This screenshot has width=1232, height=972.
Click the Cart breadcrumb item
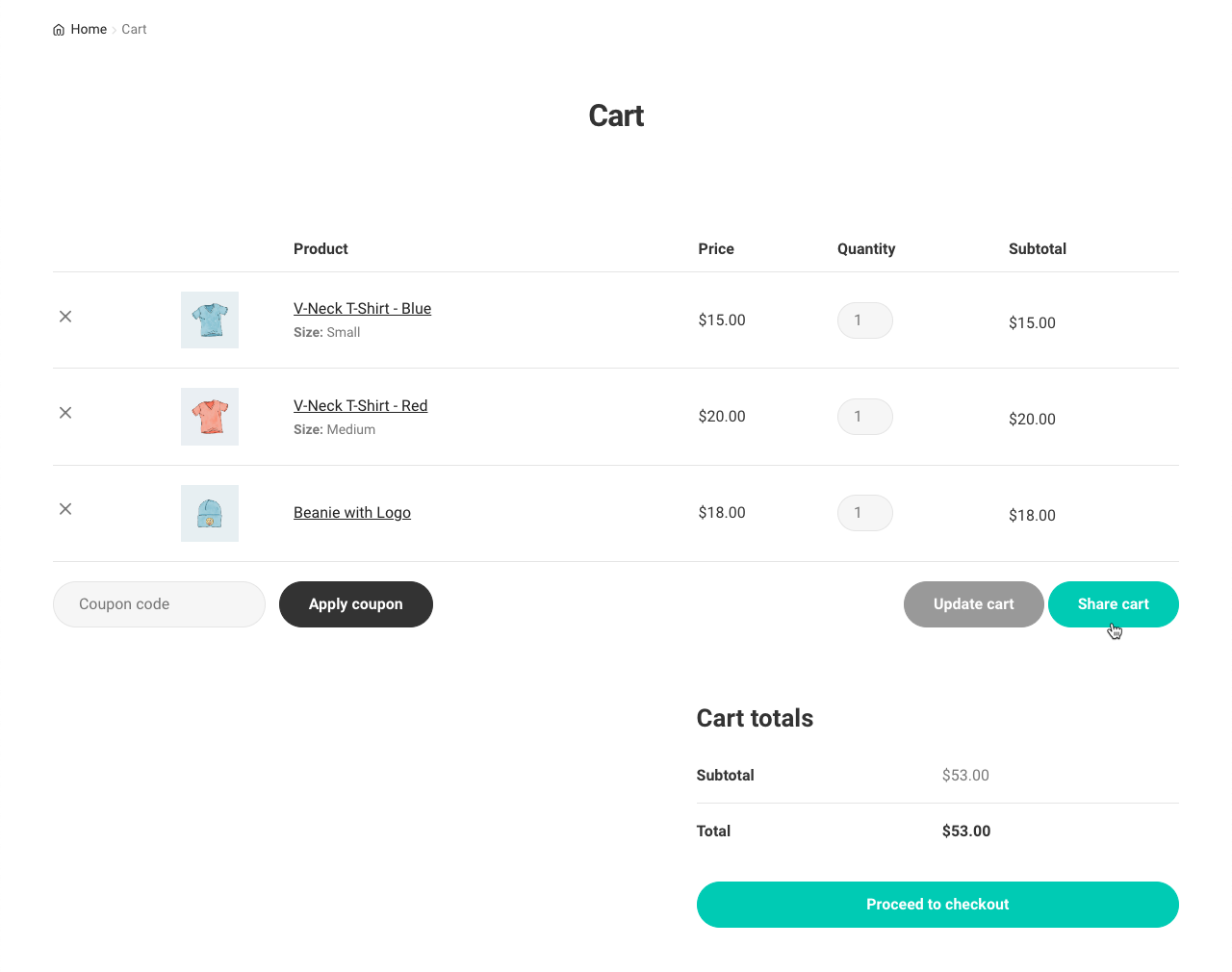click(x=134, y=30)
